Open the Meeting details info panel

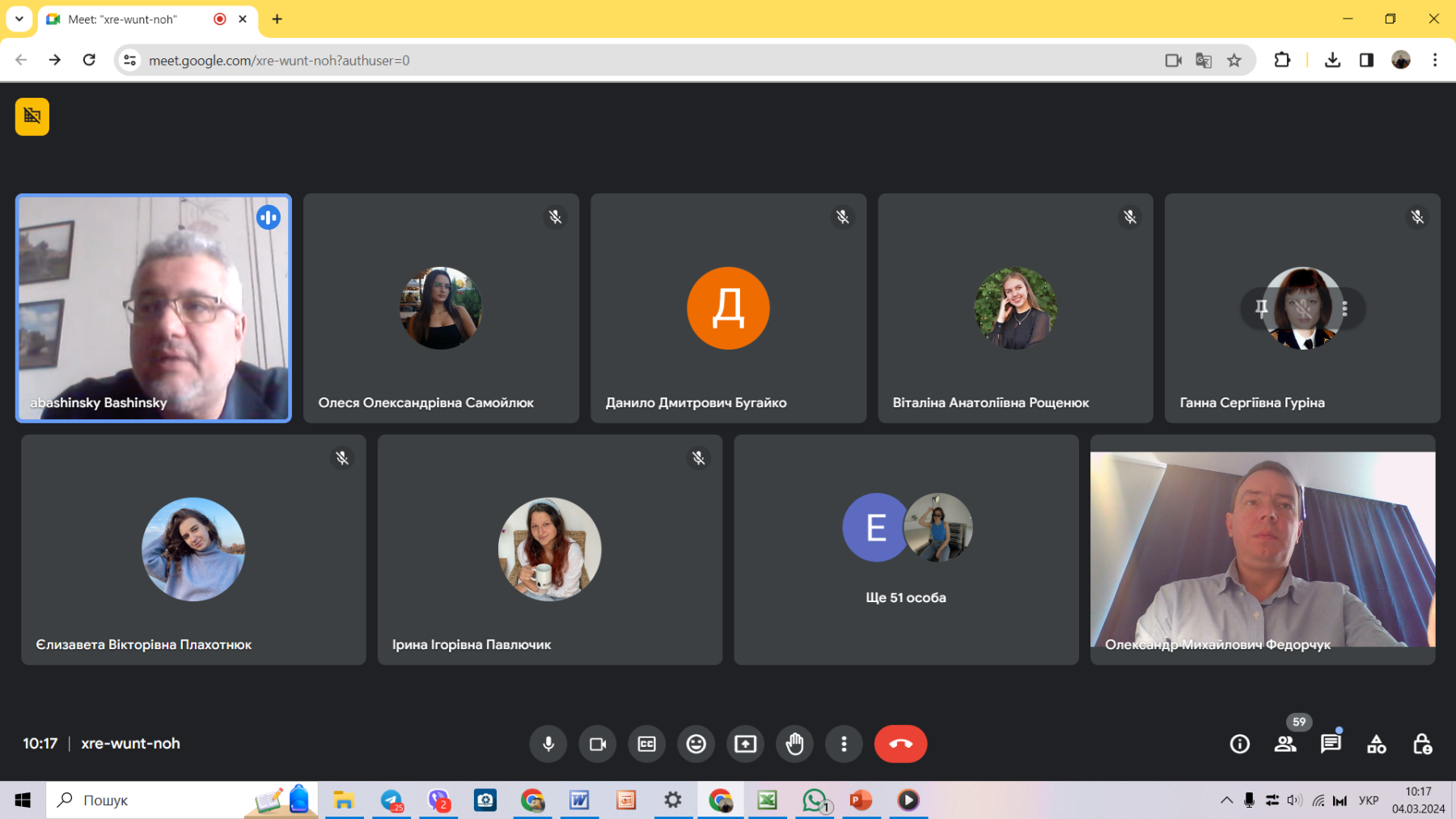tap(1239, 744)
